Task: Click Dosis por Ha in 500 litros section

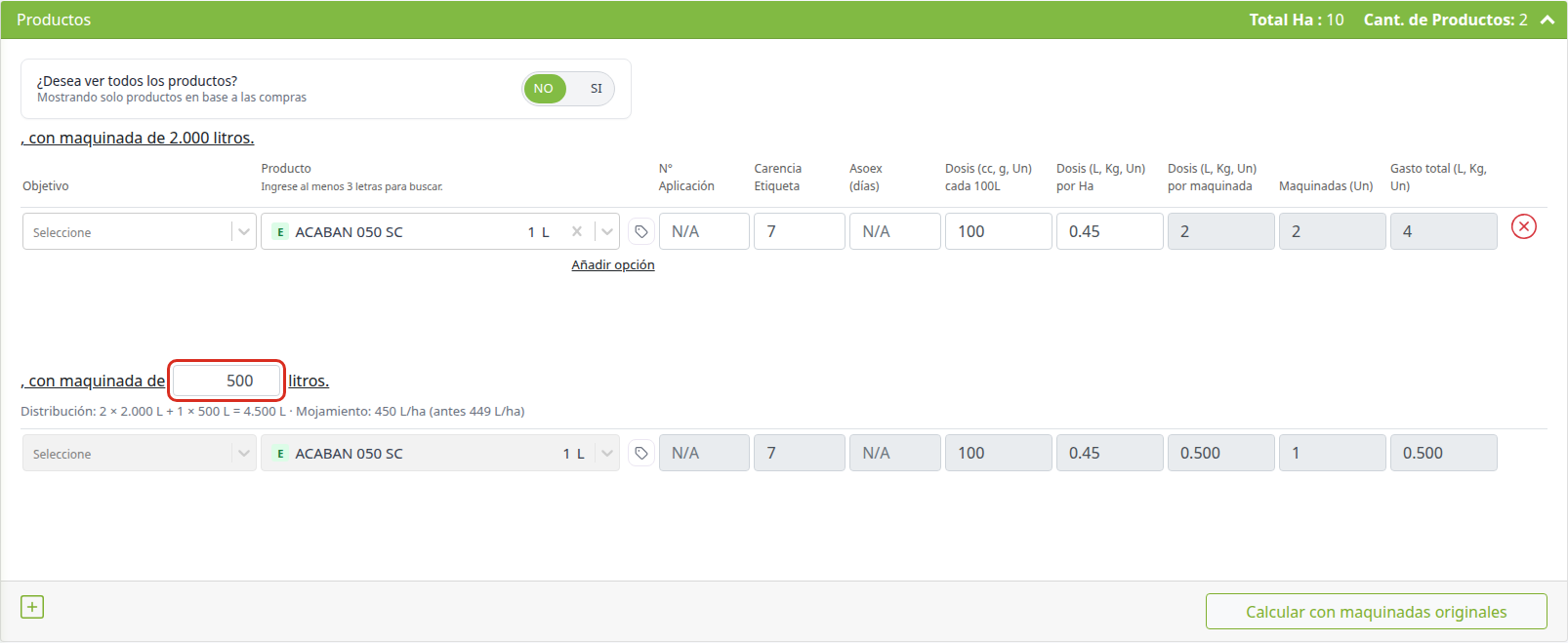Action: [1110, 454]
